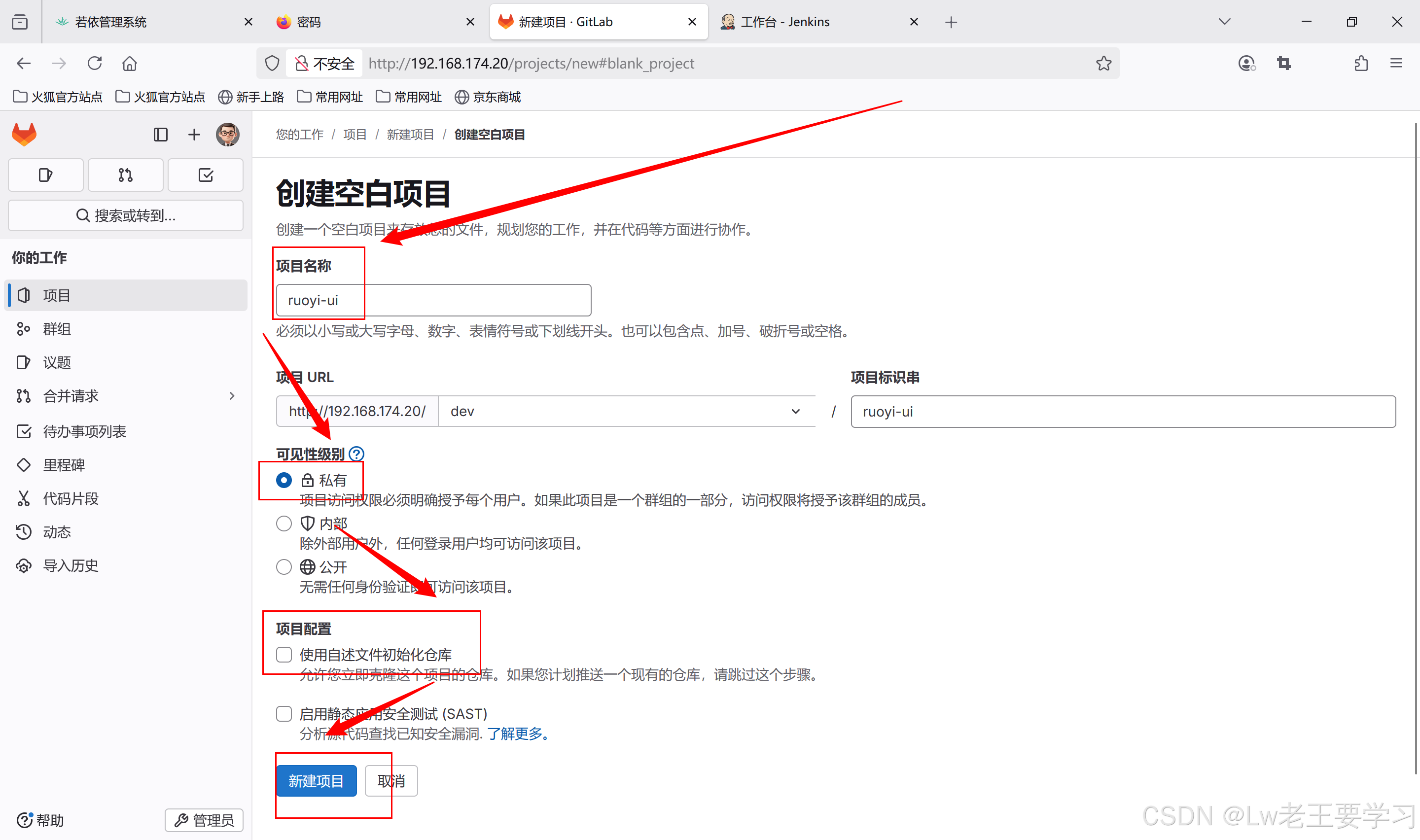The width and height of the screenshot is (1420, 840).
Task: Click the visibility level help question icon
Action: click(x=356, y=454)
